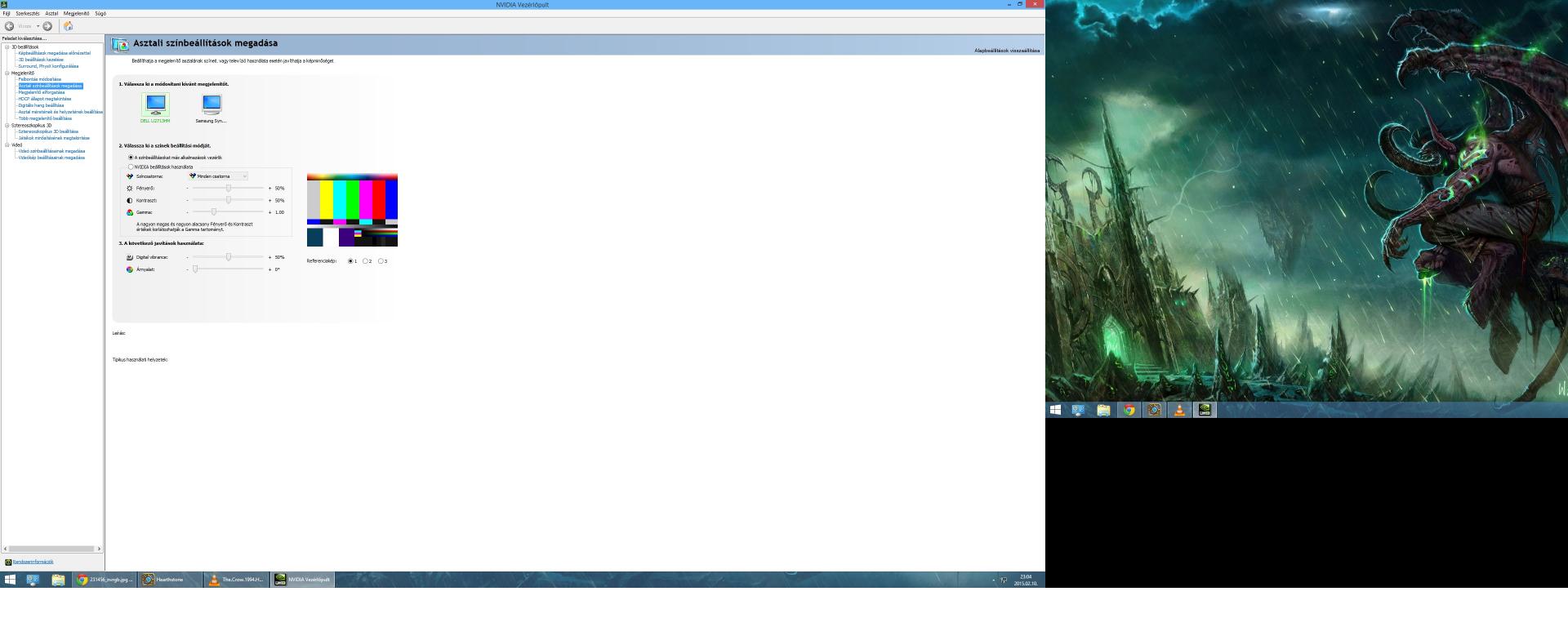Screen dimensions: 1568x627
Task: Click Hearthstone icon on right monitor taskbar
Action: tap(1154, 410)
